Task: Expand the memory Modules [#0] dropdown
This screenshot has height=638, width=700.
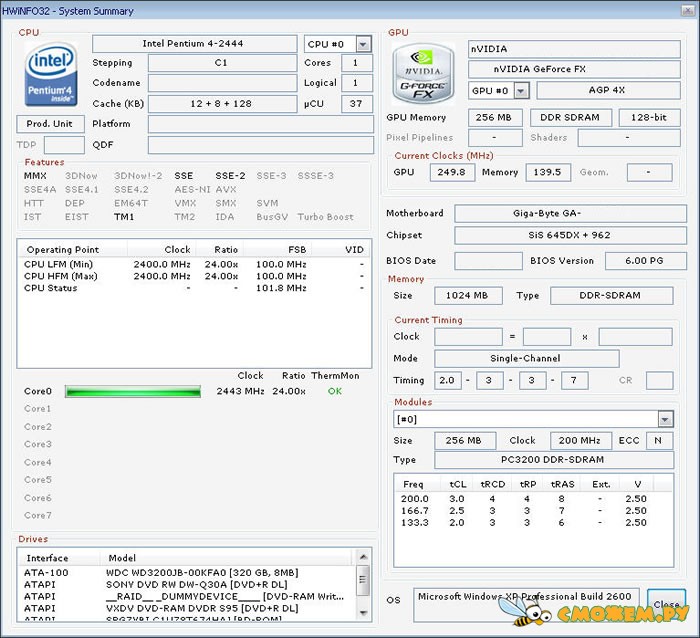Action: pos(665,419)
